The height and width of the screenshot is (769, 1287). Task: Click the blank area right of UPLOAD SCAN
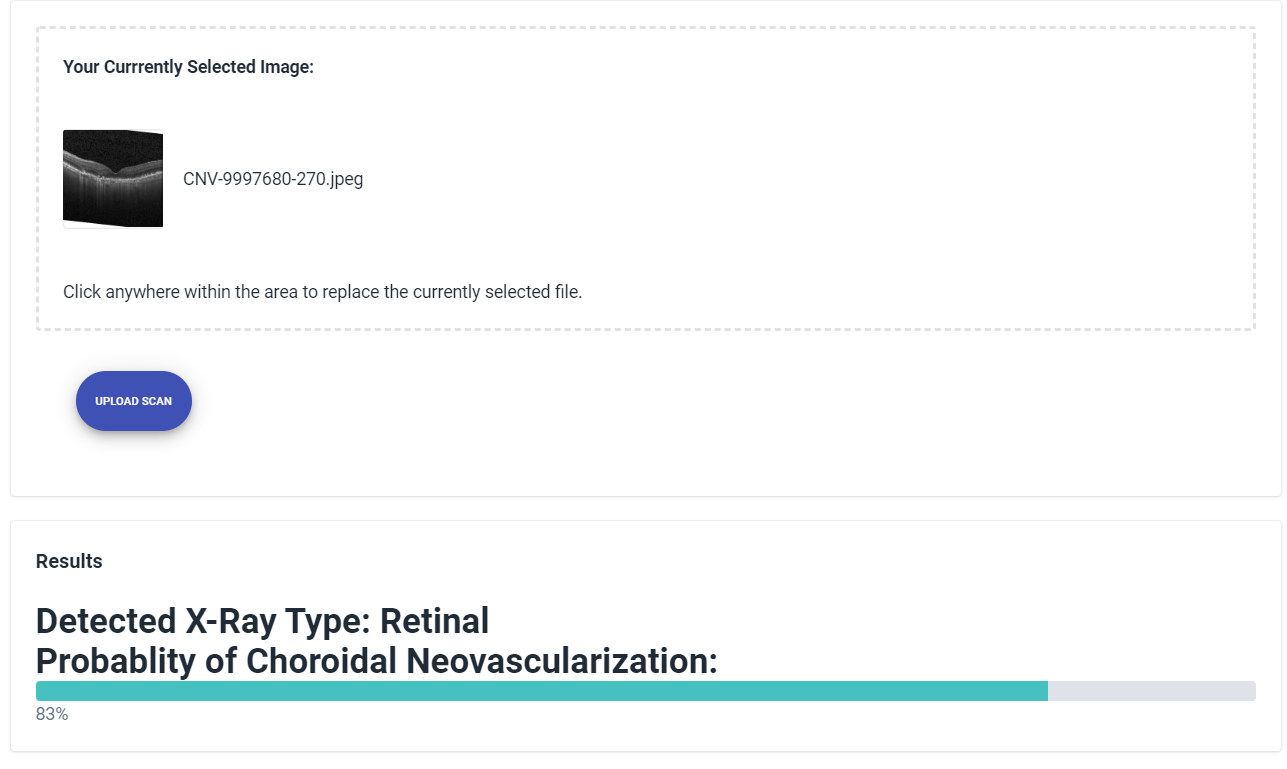click(600, 401)
